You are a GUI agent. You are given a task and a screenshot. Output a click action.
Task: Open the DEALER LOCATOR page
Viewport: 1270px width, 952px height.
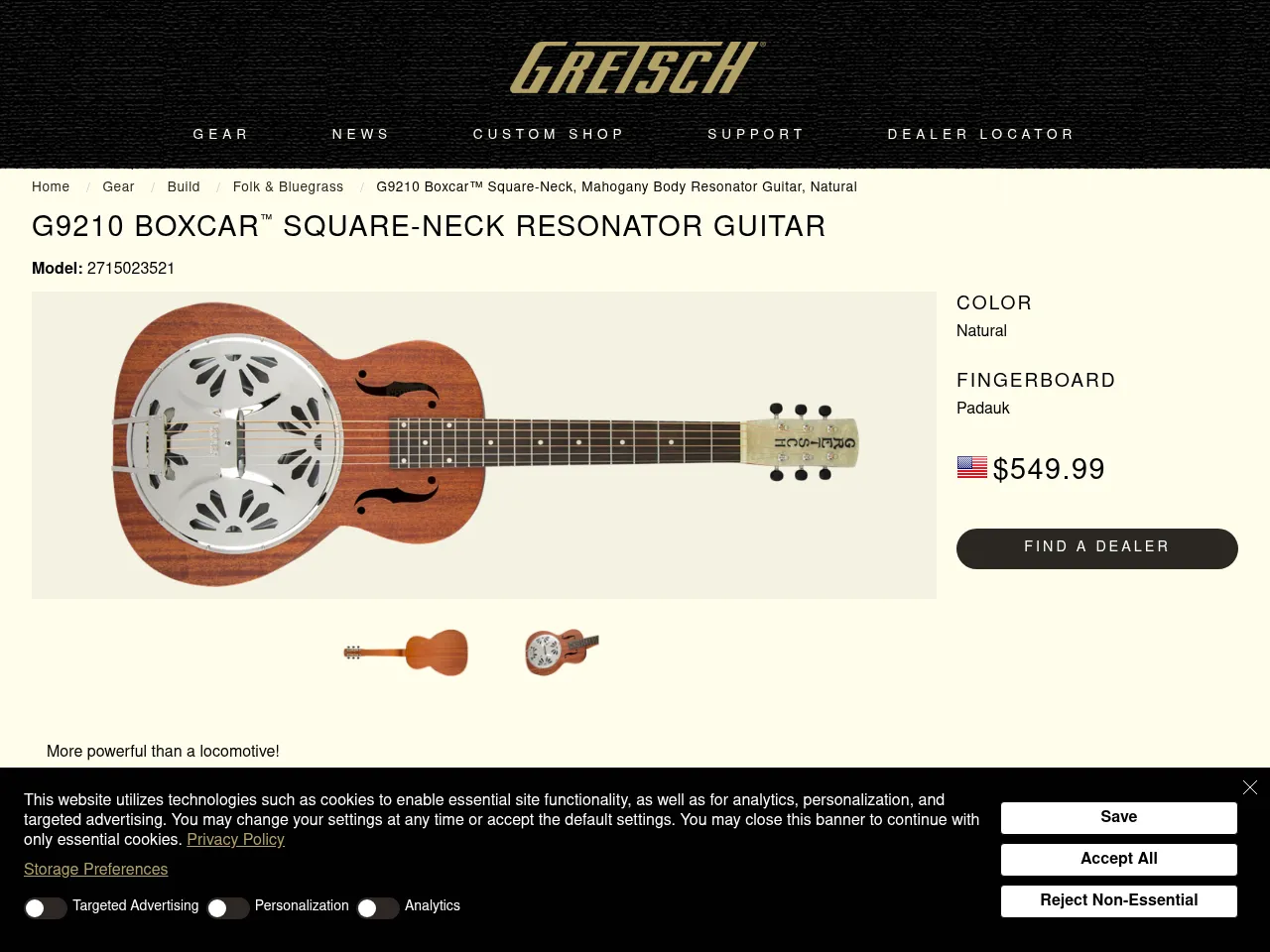[980, 135]
